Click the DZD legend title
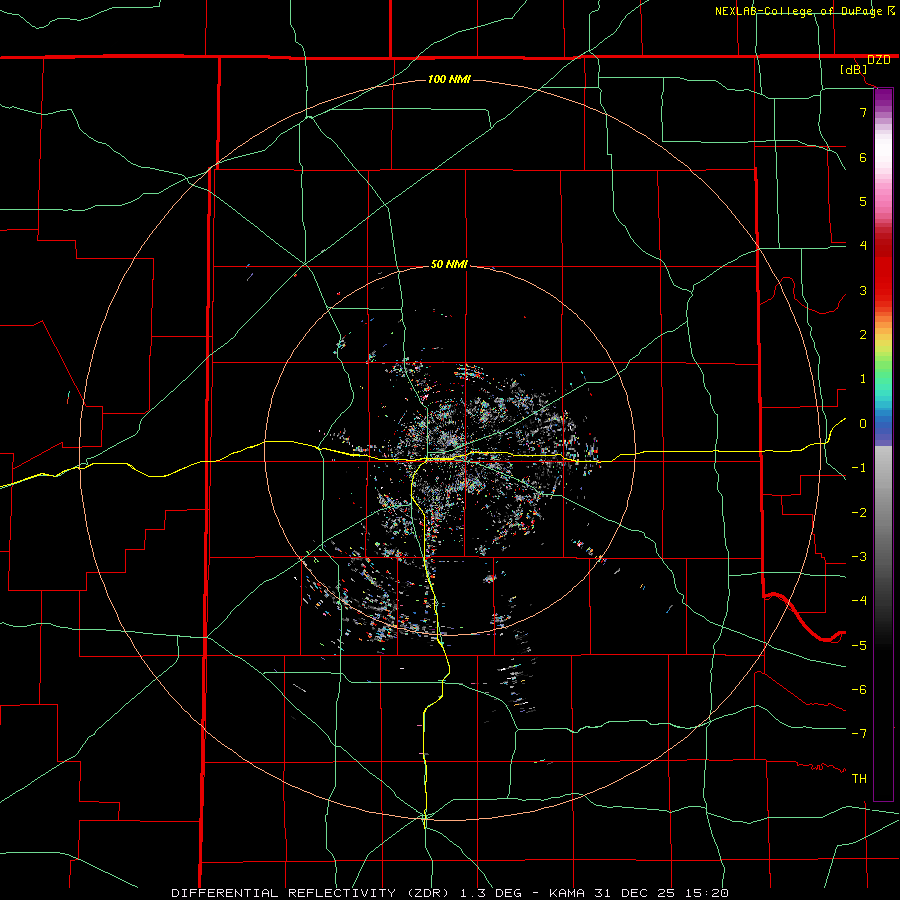Image resolution: width=900 pixels, height=900 pixels. [x=879, y=60]
